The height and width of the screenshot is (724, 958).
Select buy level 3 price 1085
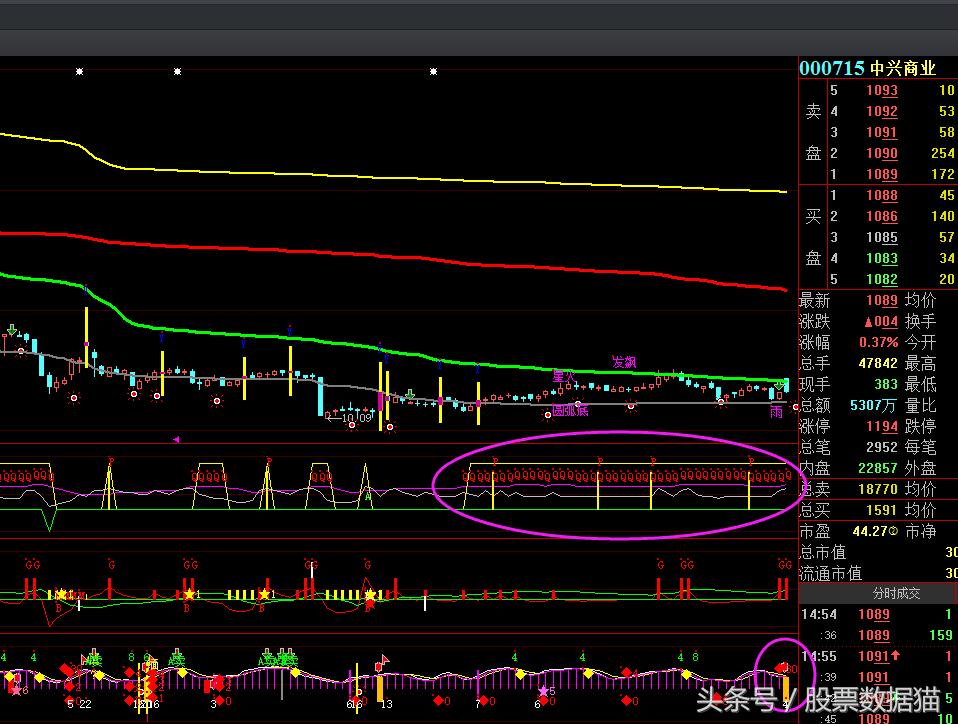pyautogui.click(x=882, y=237)
